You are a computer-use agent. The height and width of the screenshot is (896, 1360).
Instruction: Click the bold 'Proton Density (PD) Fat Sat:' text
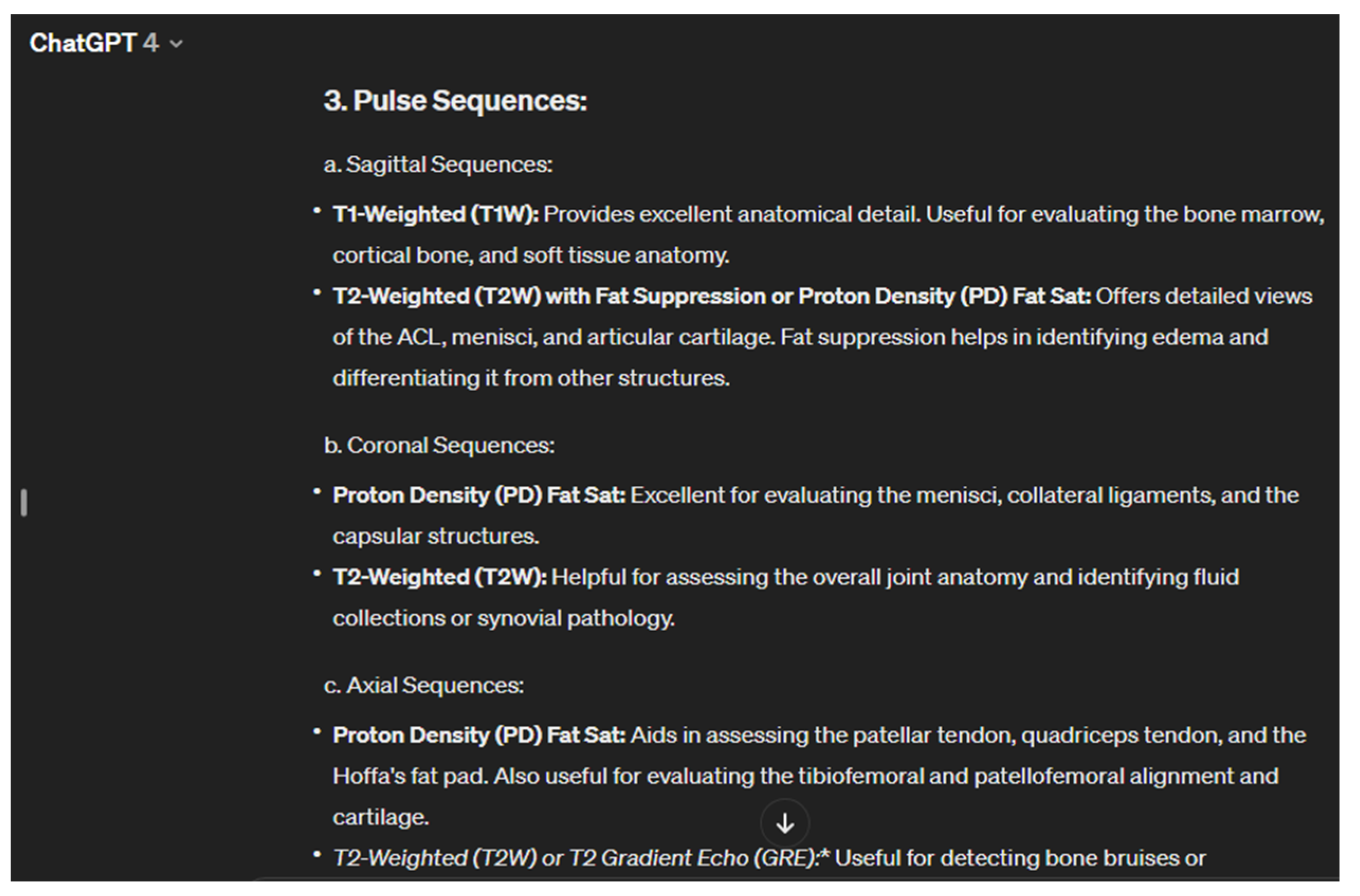click(479, 495)
